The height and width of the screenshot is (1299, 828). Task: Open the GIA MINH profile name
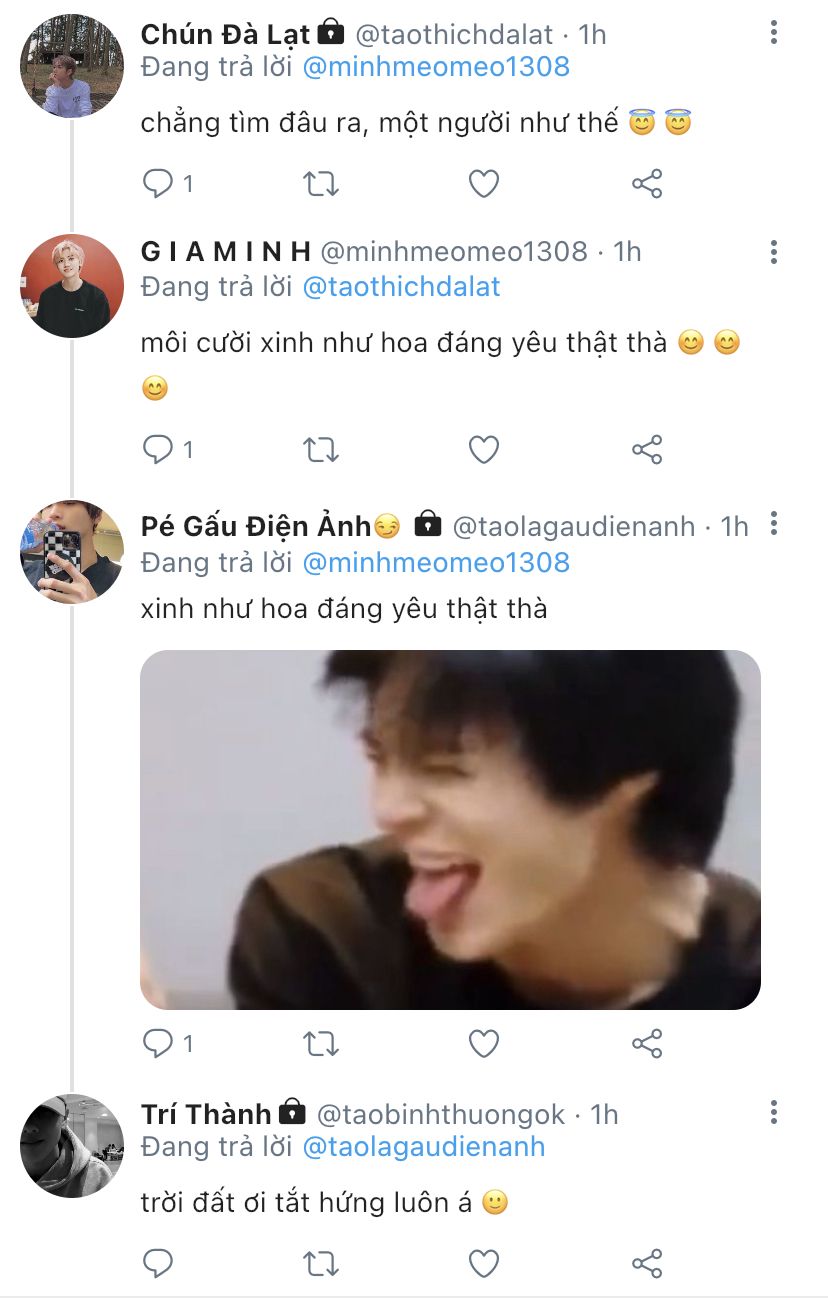click(x=226, y=251)
